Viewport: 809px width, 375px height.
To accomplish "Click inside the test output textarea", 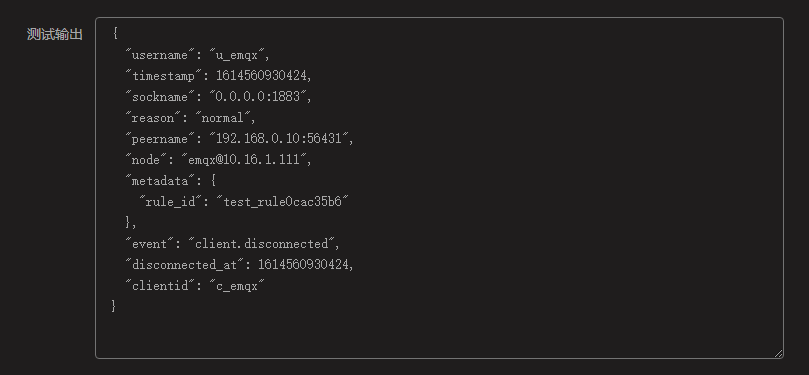I will pyautogui.click(x=439, y=188).
